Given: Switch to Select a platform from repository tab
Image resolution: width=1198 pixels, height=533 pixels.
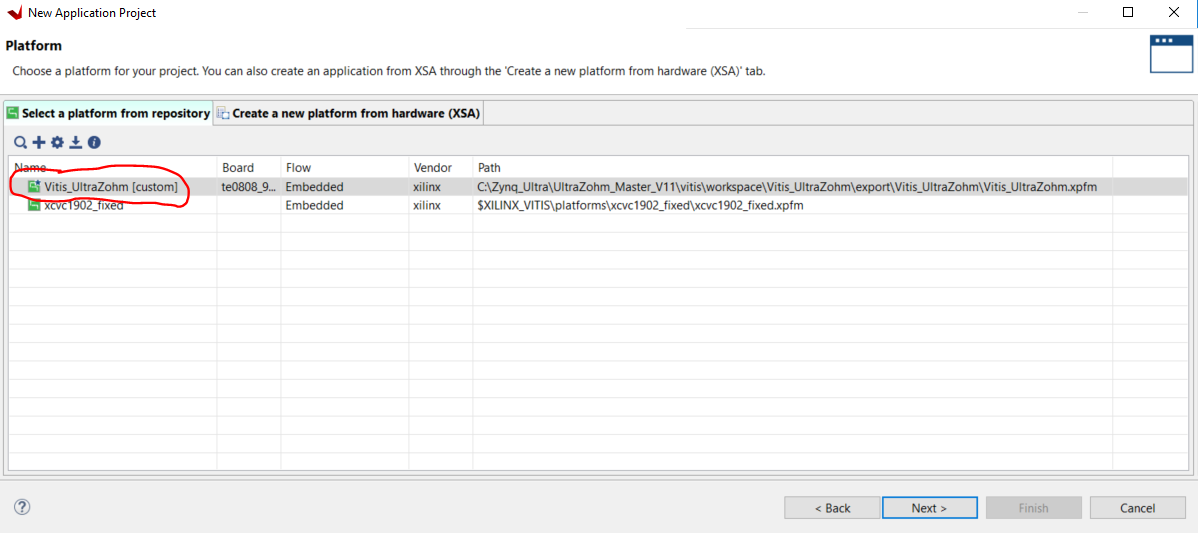Looking at the screenshot, I should 108,114.
